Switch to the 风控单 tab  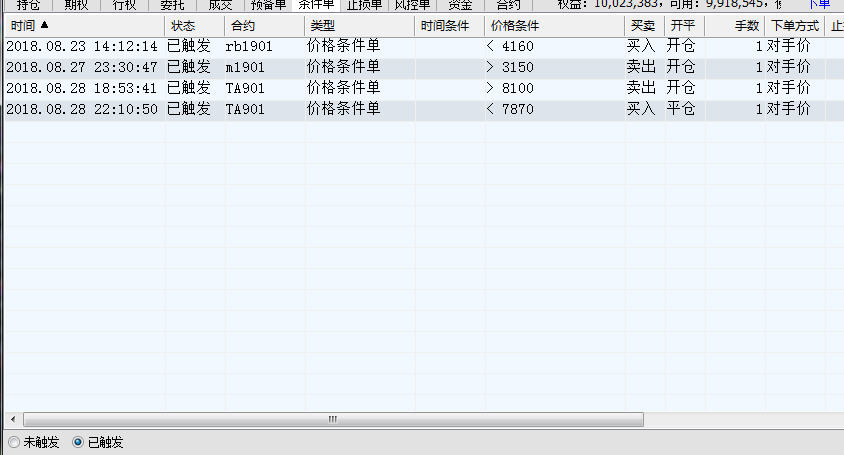[x=412, y=5]
